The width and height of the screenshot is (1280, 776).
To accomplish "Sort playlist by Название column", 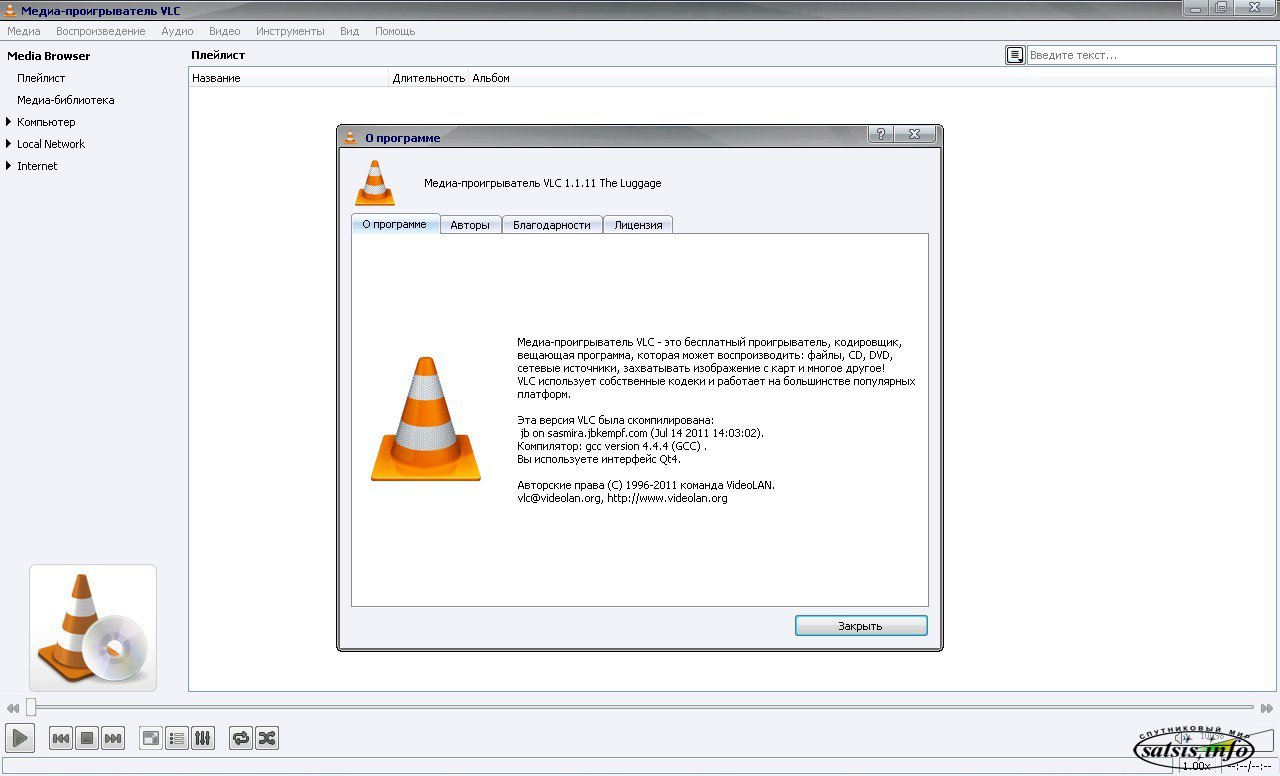I will click(x=289, y=78).
